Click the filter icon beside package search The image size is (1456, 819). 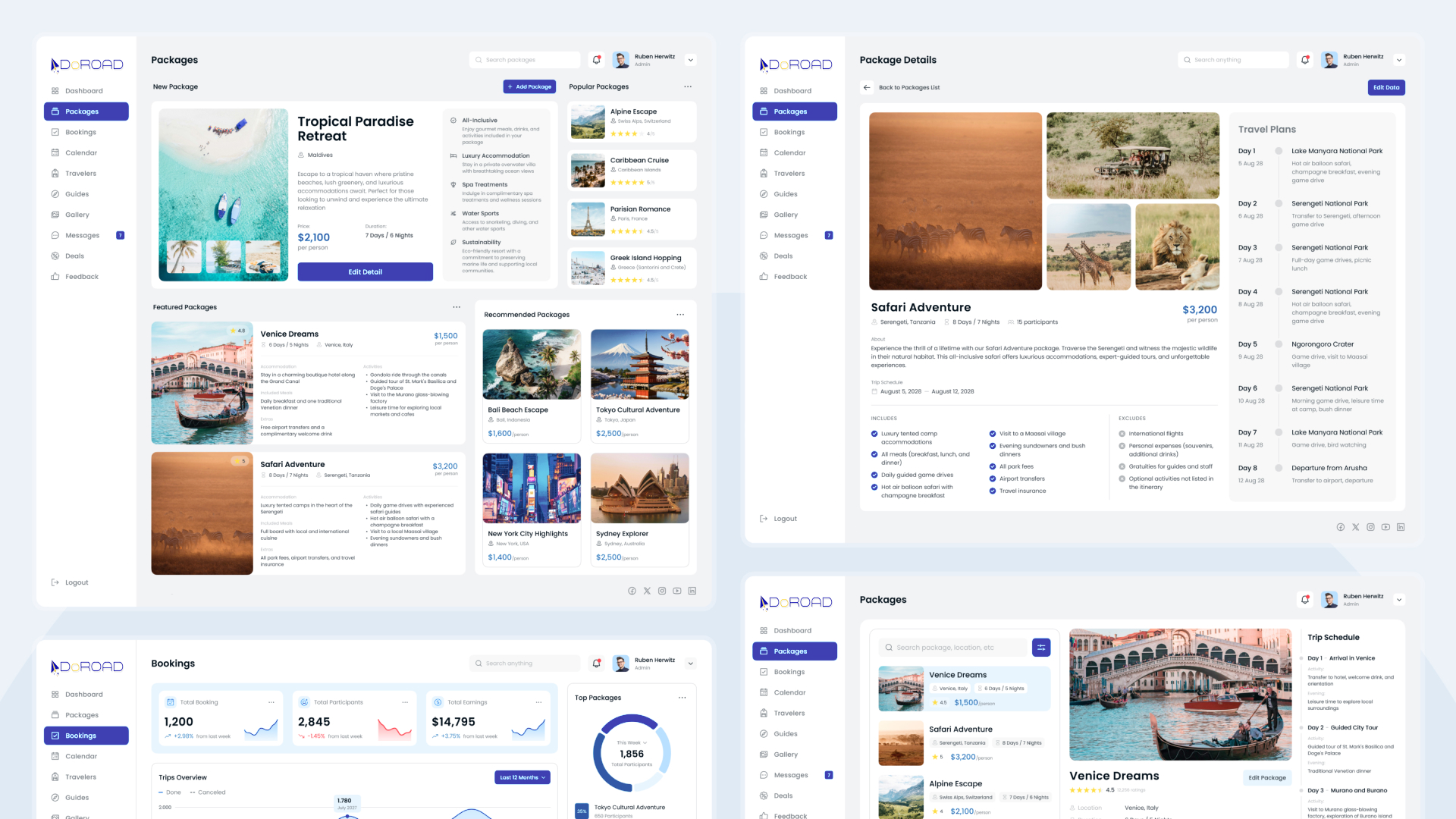(1041, 648)
